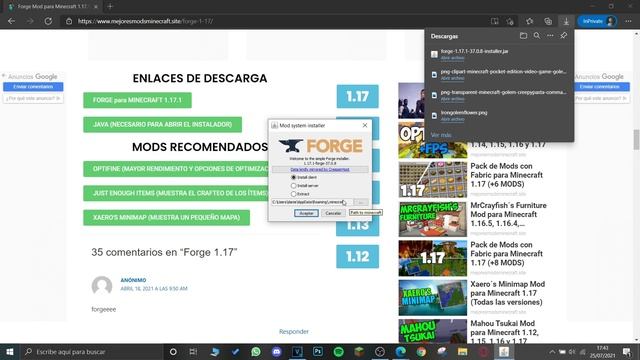The image size is (640, 360).
Task: Open MrCrayfish's Furniture Mod article link
Action: [x=508, y=214]
